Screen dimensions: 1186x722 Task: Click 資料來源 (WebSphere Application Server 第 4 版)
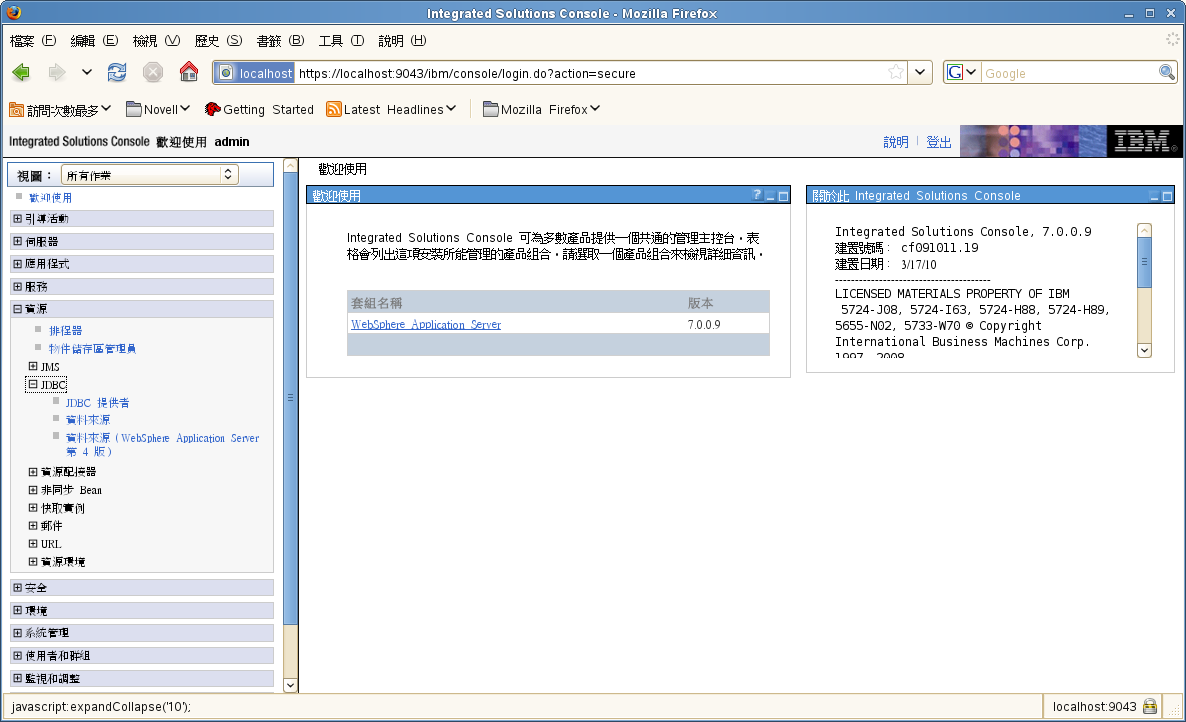tap(163, 445)
